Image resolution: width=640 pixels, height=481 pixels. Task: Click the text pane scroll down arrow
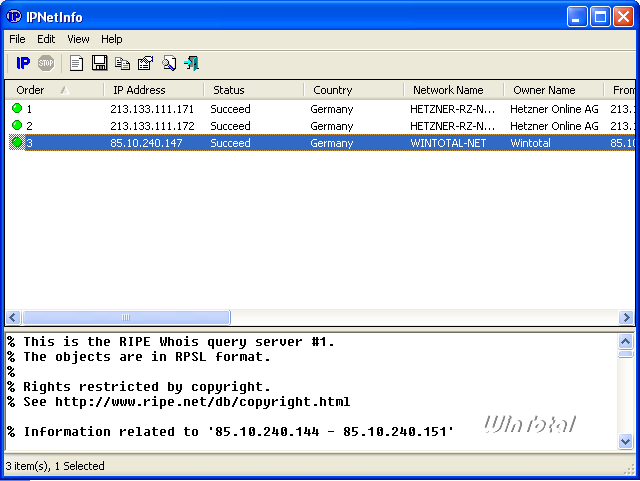point(626,442)
